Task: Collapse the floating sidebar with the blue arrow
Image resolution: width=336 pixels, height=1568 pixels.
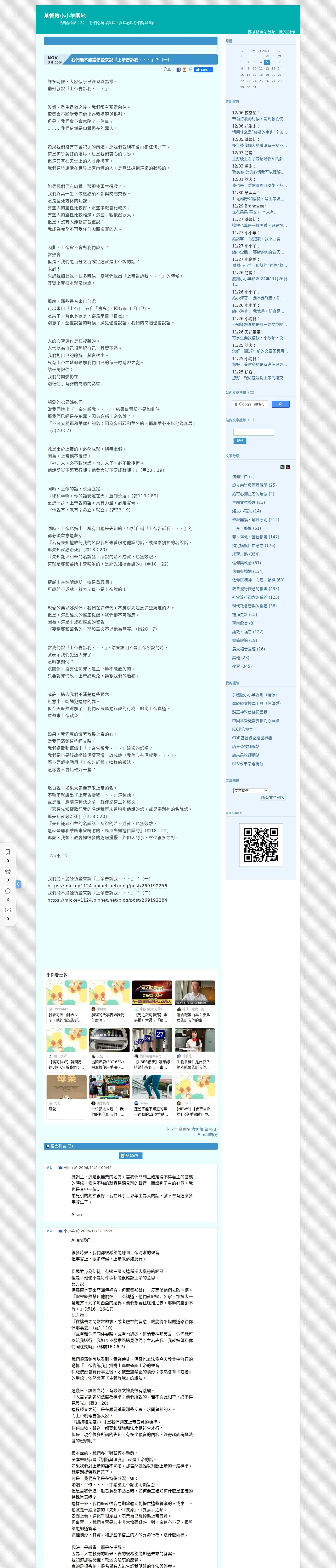Action: click(18, 884)
